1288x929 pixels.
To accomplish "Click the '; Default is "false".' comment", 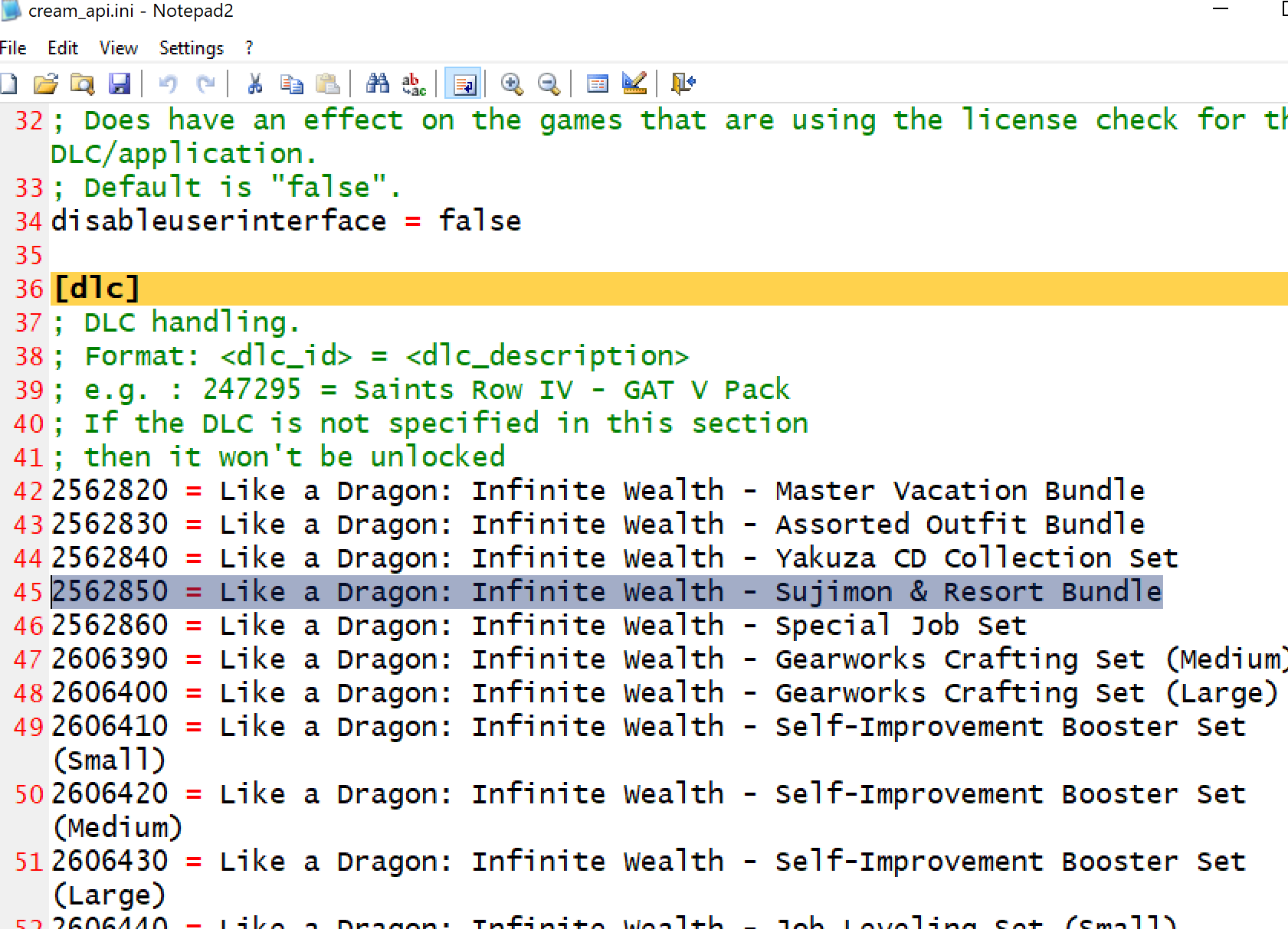I will click(x=226, y=188).
